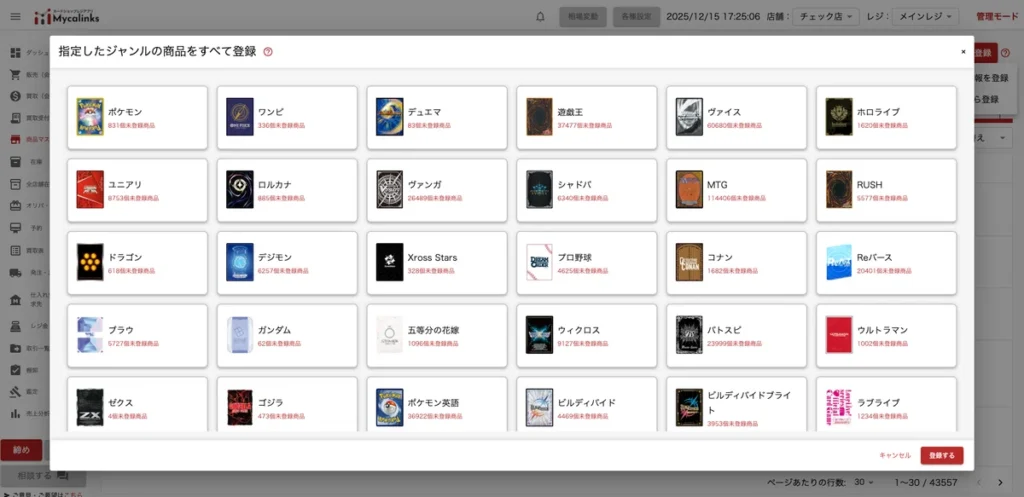Select the ポケモン genre card

137,117
